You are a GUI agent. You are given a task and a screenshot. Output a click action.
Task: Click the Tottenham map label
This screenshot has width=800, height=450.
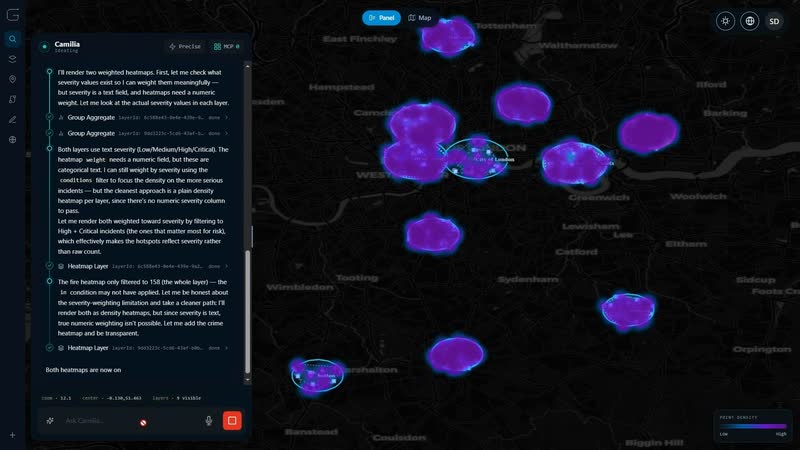pyautogui.click(x=506, y=26)
